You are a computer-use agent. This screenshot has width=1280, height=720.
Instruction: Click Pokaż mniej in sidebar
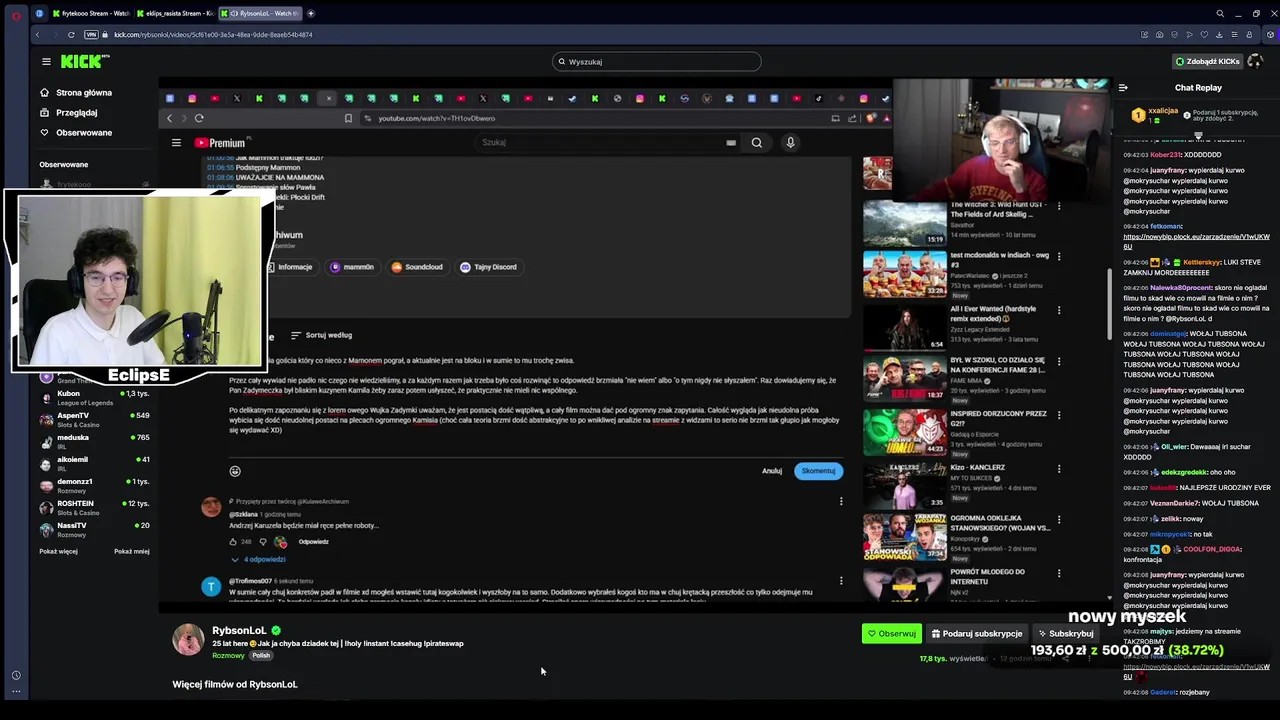point(132,551)
